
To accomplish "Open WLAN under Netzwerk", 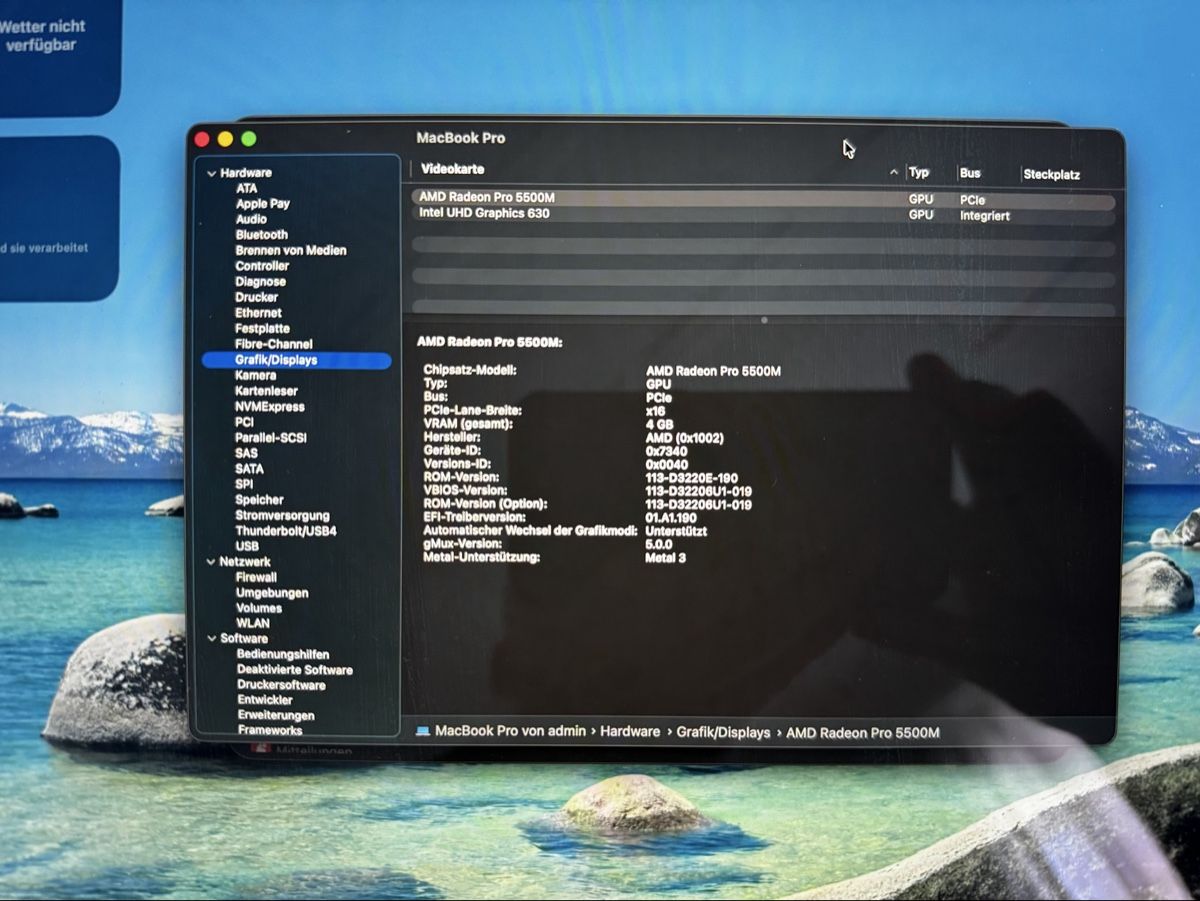I will (252, 623).
